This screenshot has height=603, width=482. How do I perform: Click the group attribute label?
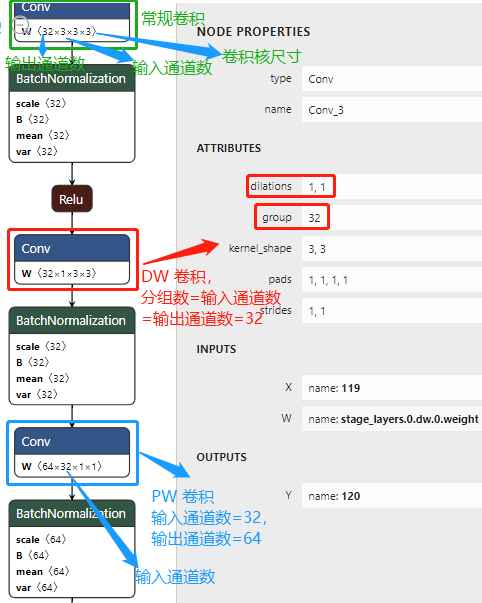[x=277, y=218]
